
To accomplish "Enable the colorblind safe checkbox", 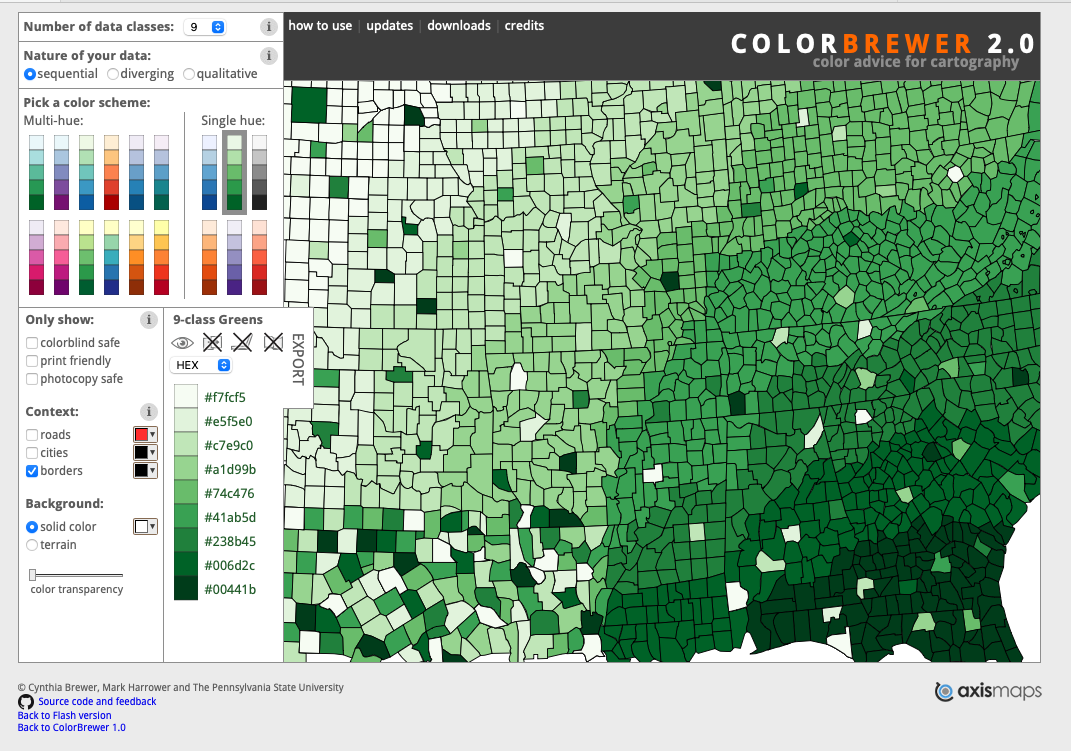I will pos(32,343).
